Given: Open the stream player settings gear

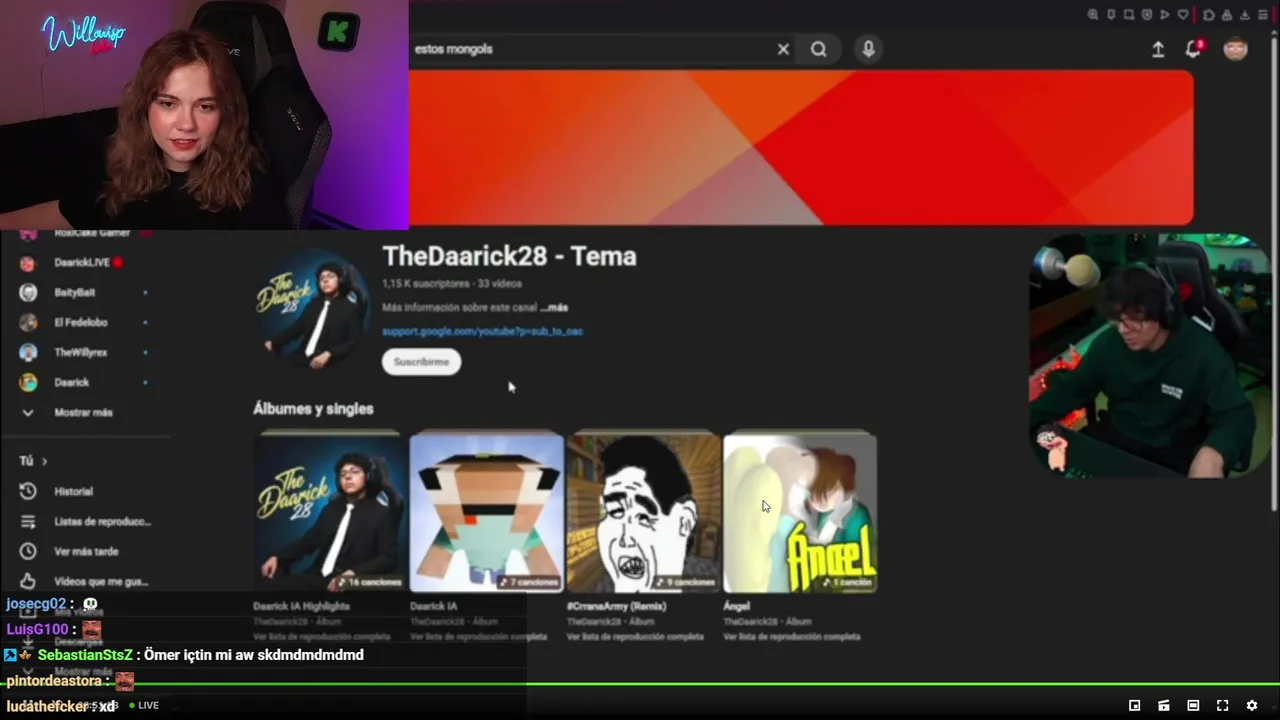Looking at the screenshot, I should pyautogui.click(x=1251, y=705).
